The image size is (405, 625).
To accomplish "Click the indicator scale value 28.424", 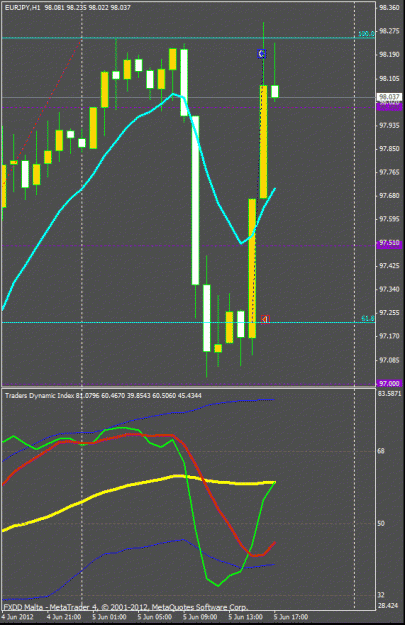I will tap(387, 605).
